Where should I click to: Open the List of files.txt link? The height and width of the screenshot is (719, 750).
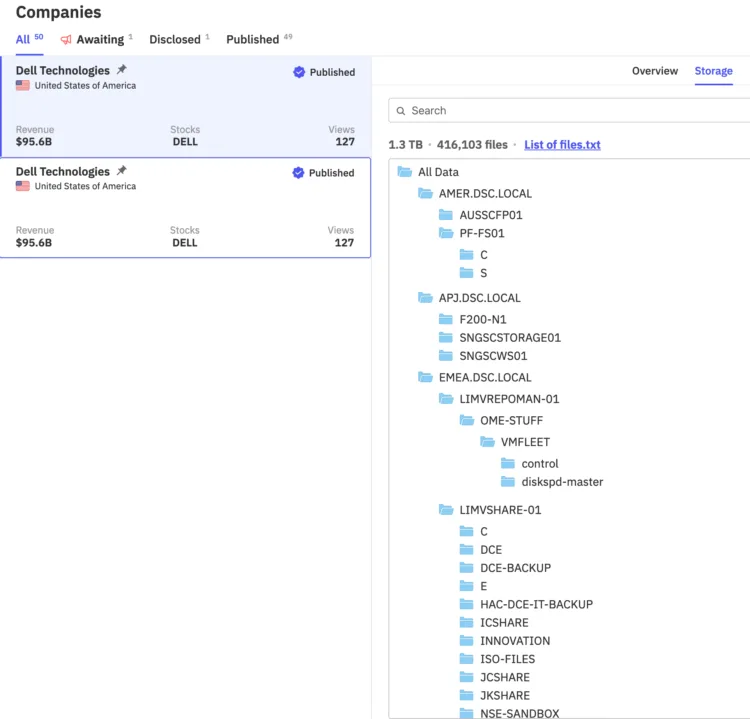[562, 144]
